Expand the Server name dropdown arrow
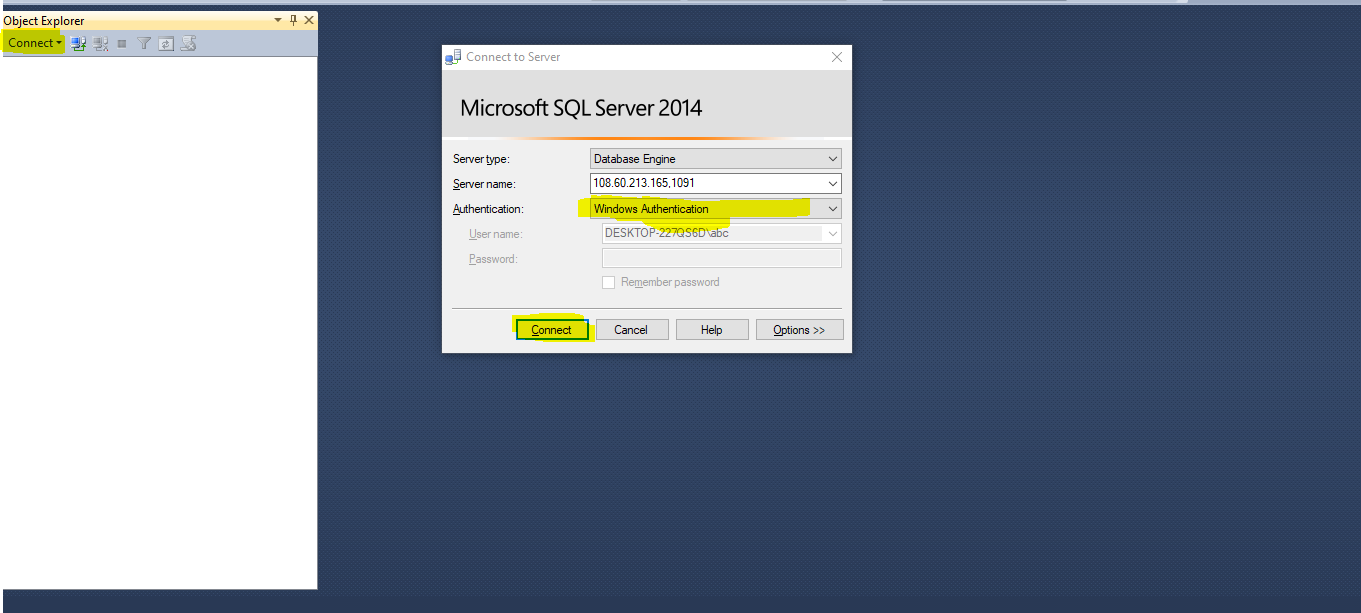Screen dimensions: 1361x613 pyautogui.click(x=832, y=184)
